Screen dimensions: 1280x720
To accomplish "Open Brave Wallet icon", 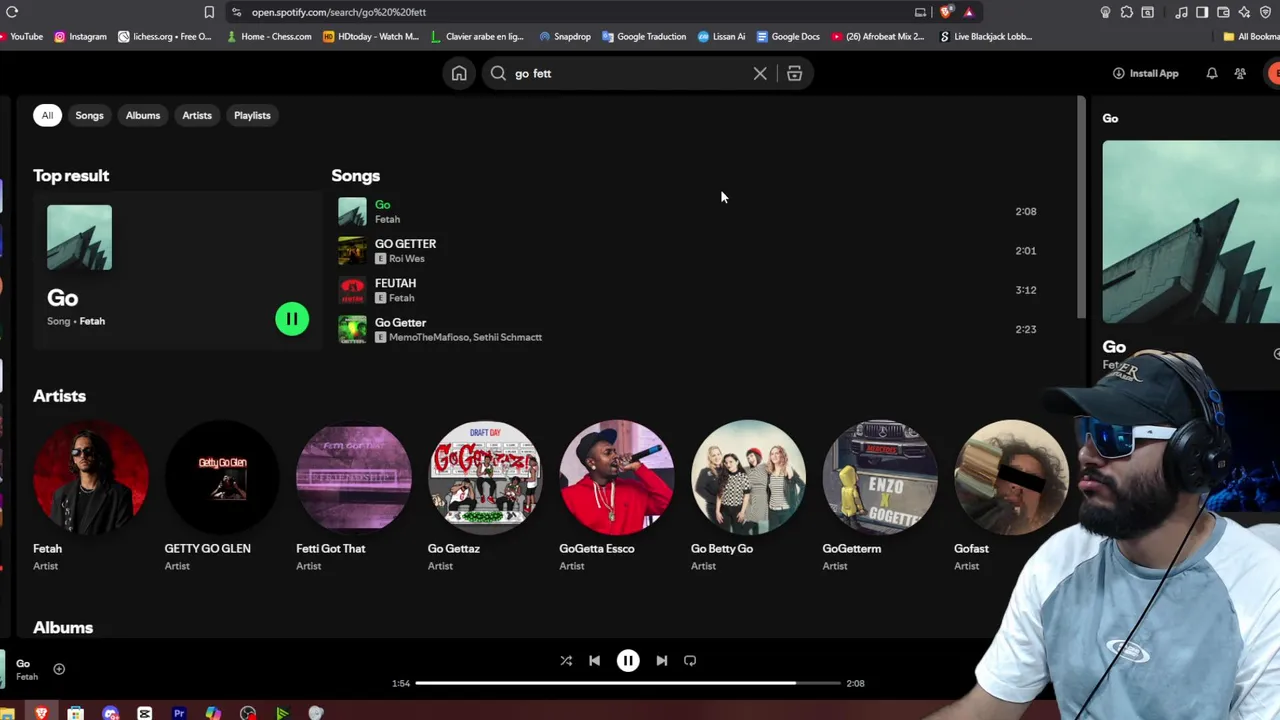I will (x=1223, y=12).
